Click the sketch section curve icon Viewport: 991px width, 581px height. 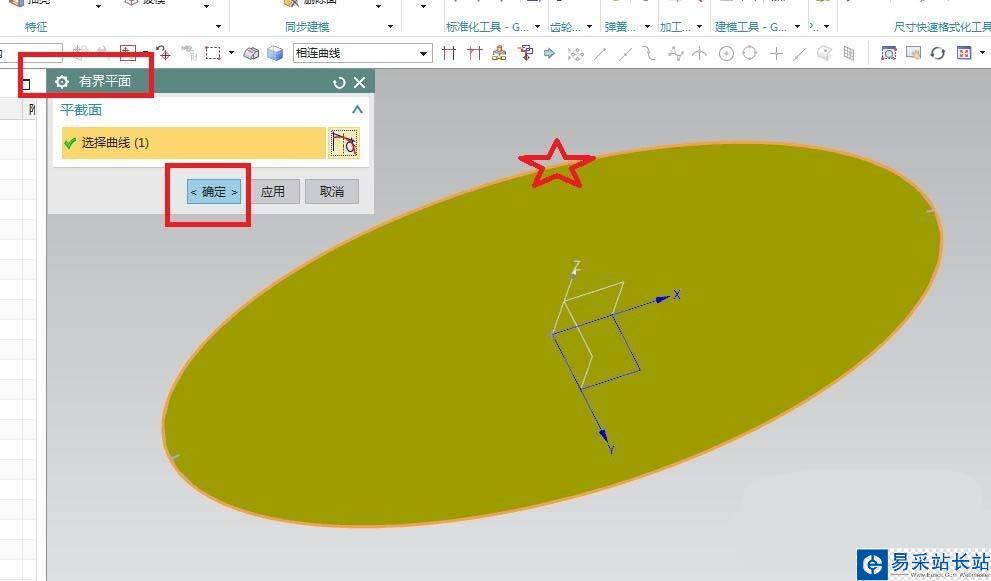tap(344, 143)
